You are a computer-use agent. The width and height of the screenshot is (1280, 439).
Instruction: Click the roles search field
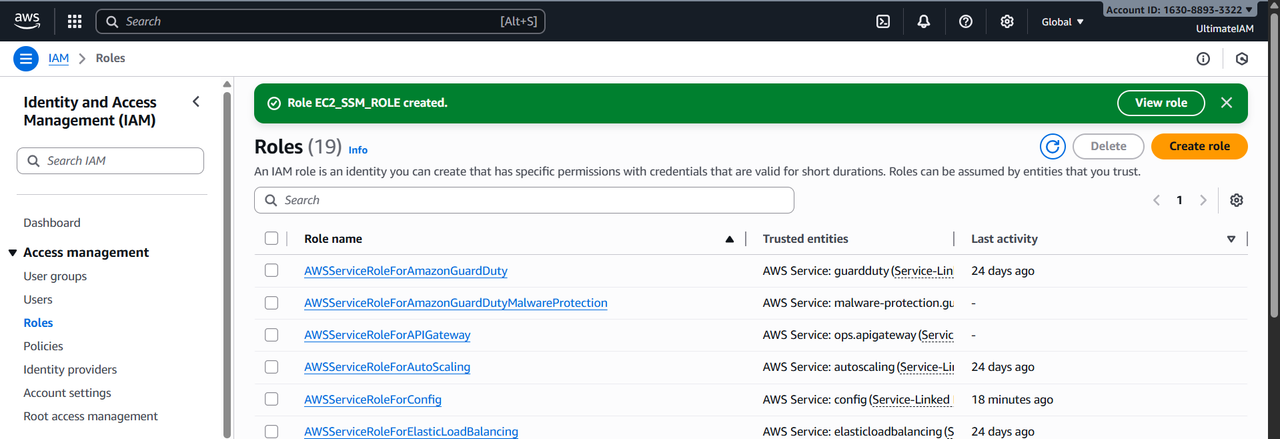[x=524, y=200]
